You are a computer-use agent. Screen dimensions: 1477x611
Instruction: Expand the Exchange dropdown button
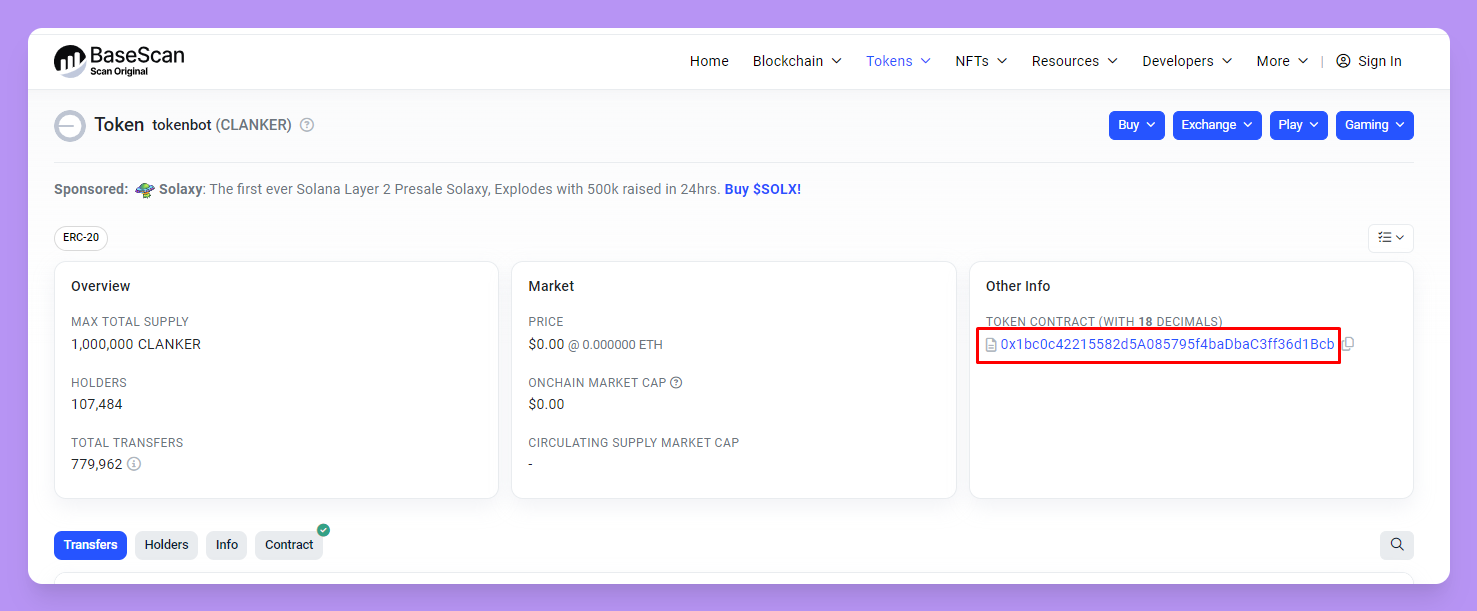pos(1217,125)
